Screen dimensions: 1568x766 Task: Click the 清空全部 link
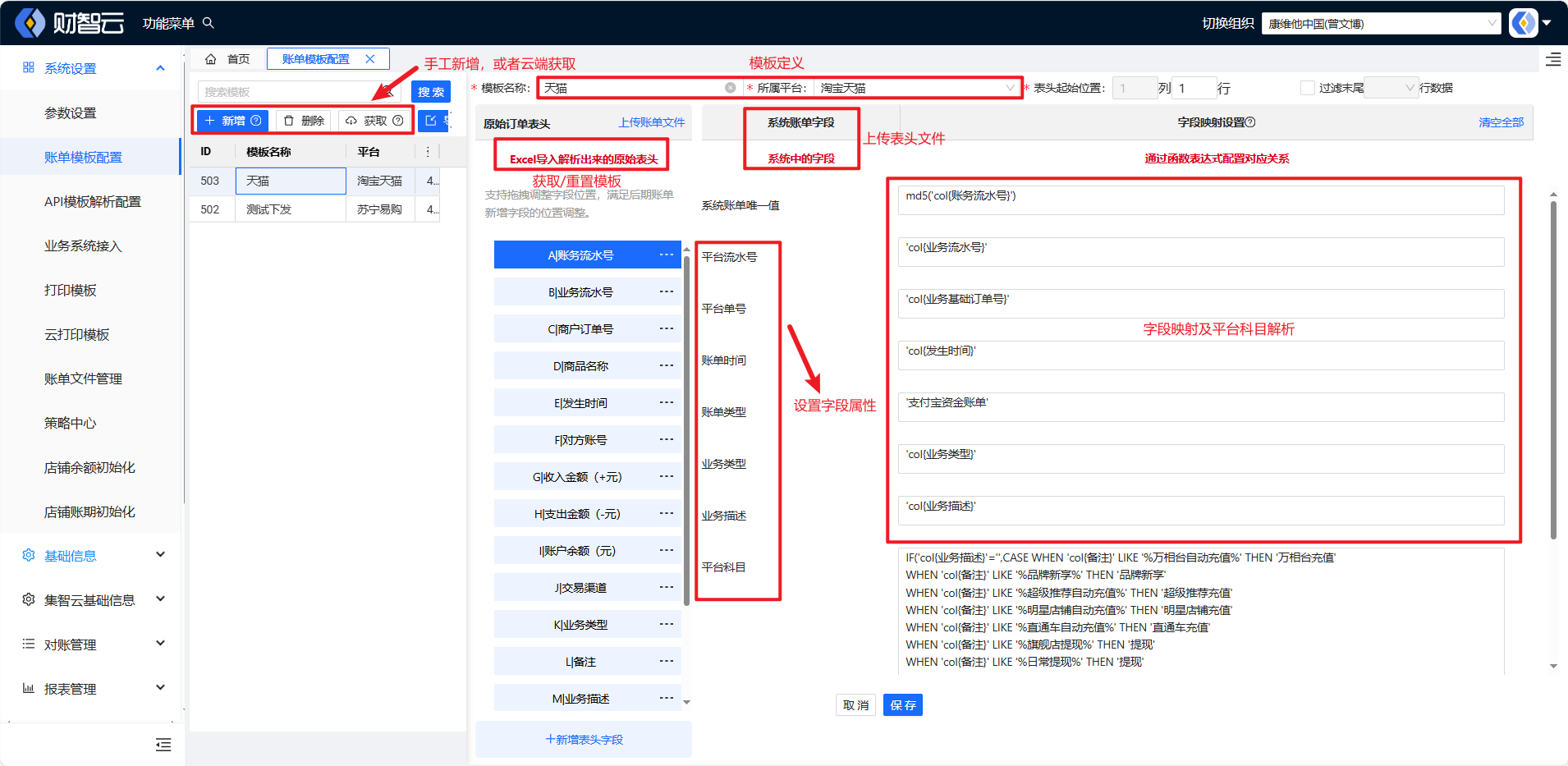(x=1501, y=122)
